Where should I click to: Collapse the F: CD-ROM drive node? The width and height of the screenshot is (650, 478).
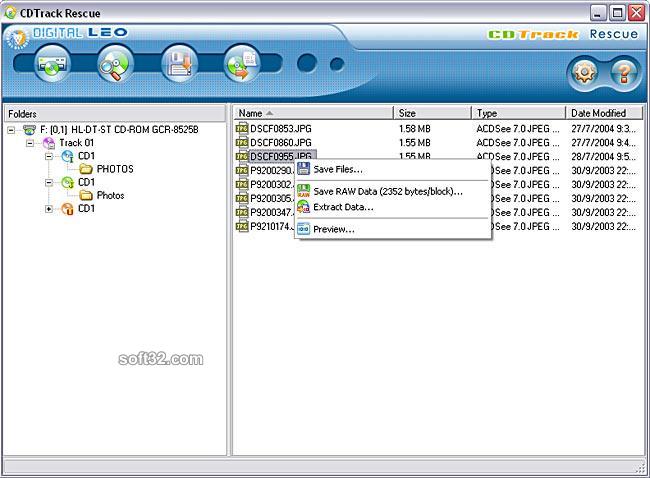coord(12,130)
